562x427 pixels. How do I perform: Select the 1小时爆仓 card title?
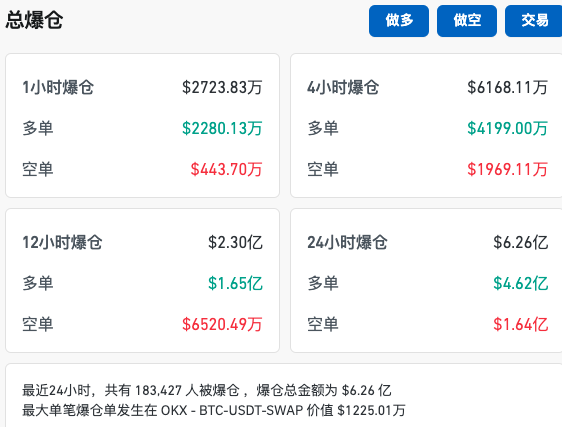pyautogui.click(x=58, y=87)
